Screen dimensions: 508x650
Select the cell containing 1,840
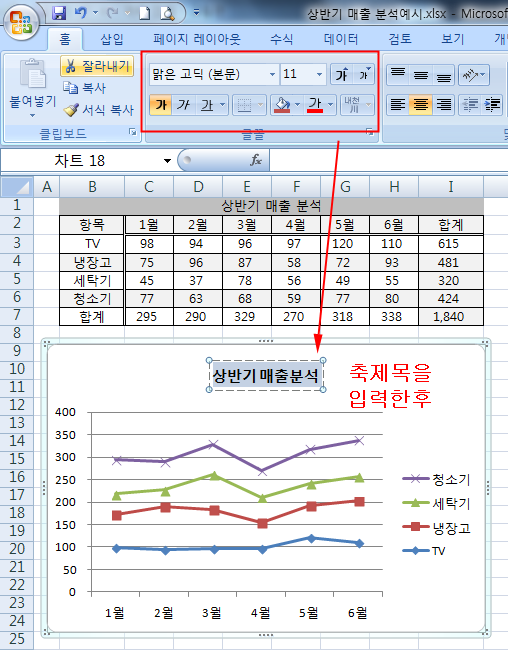[x=451, y=316]
